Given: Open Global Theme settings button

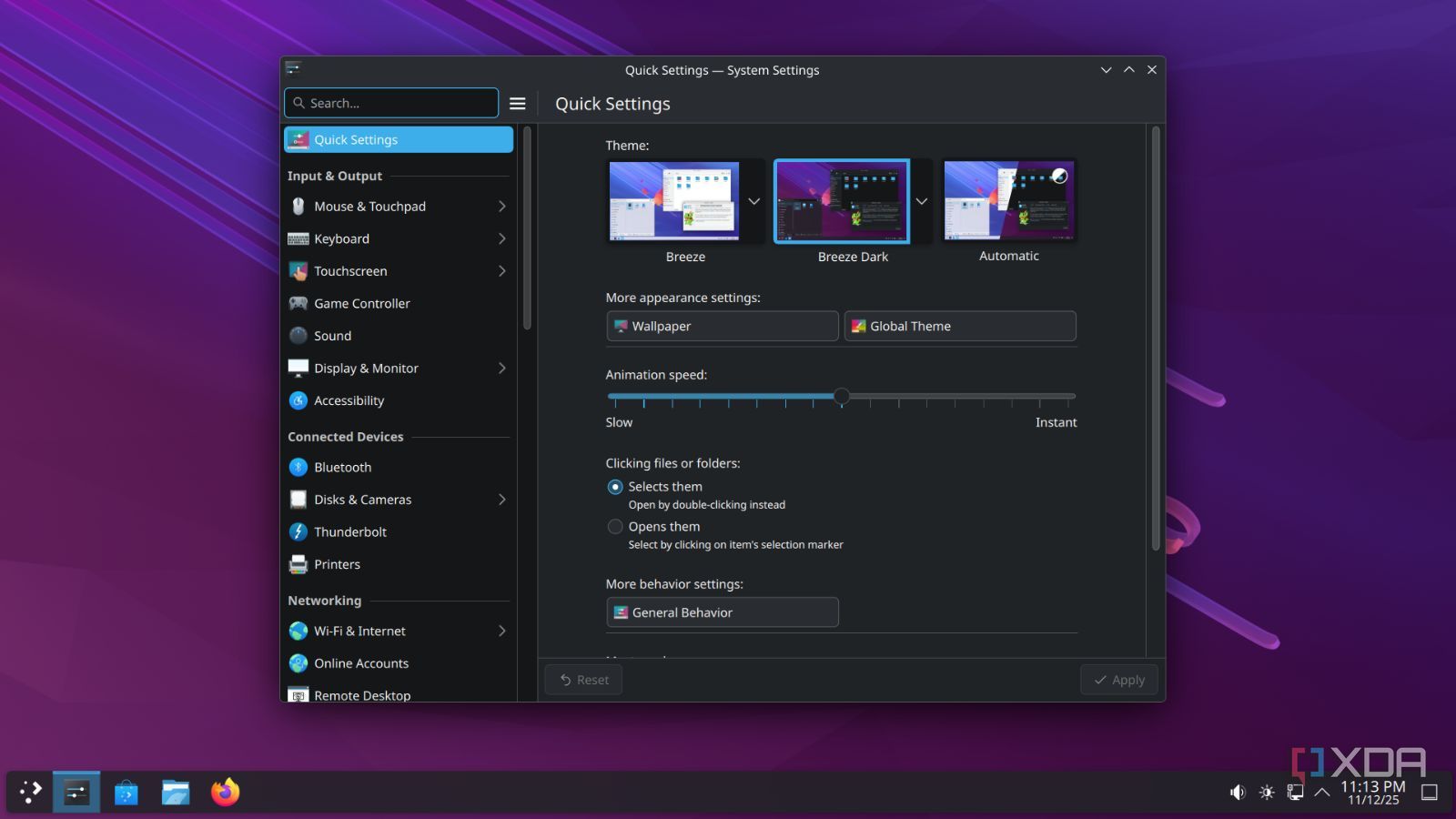Looking at the screenshot, I should 960,326.
